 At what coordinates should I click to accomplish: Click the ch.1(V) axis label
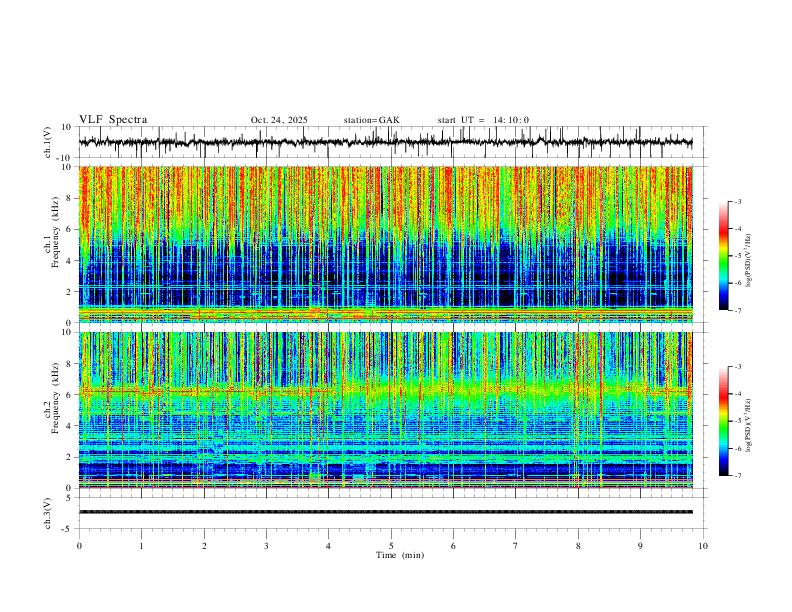point(48,142)
